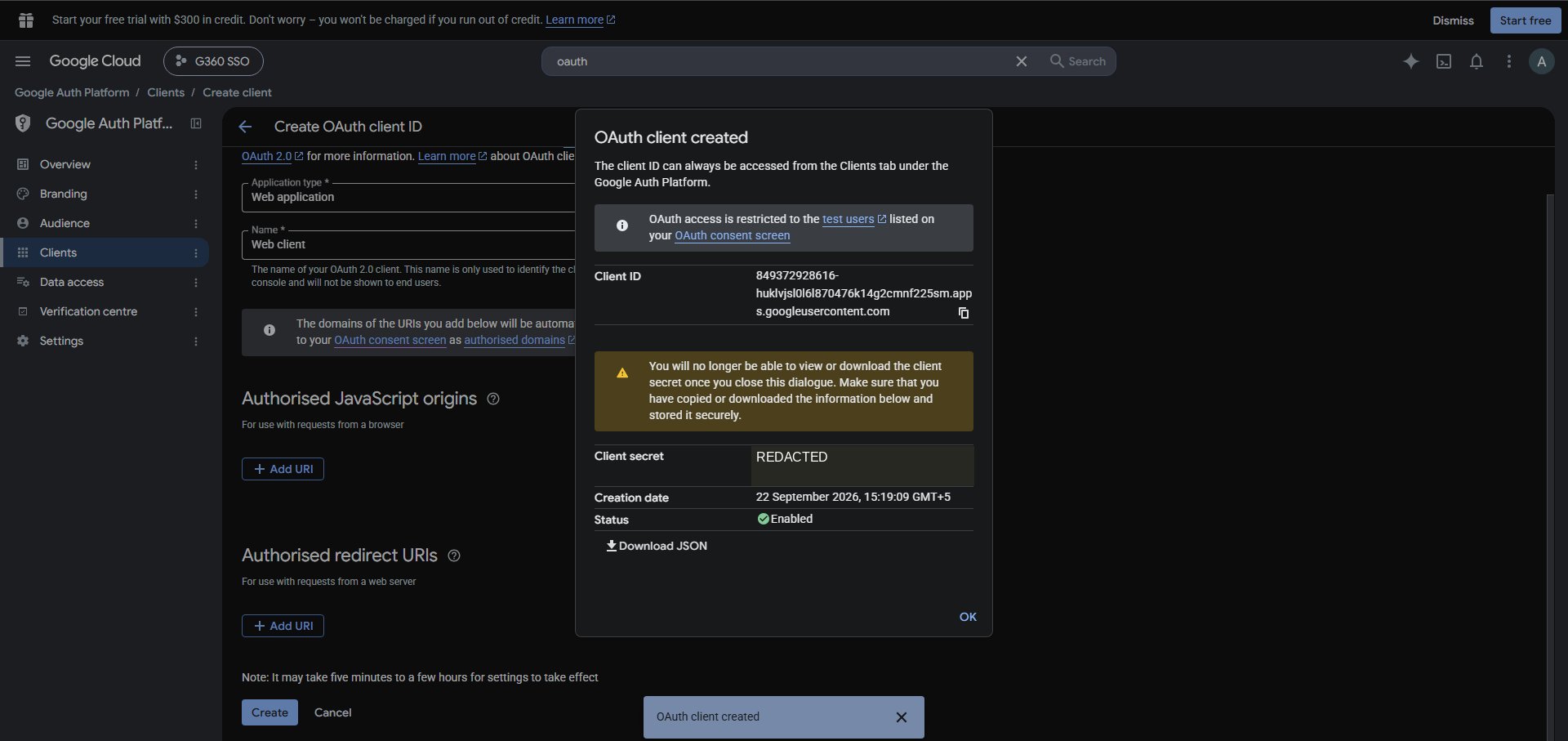Viewport: 1568px width, 741px height.
Task: Click the creation date value 22 September 2026
Action: tap(853, 497)
